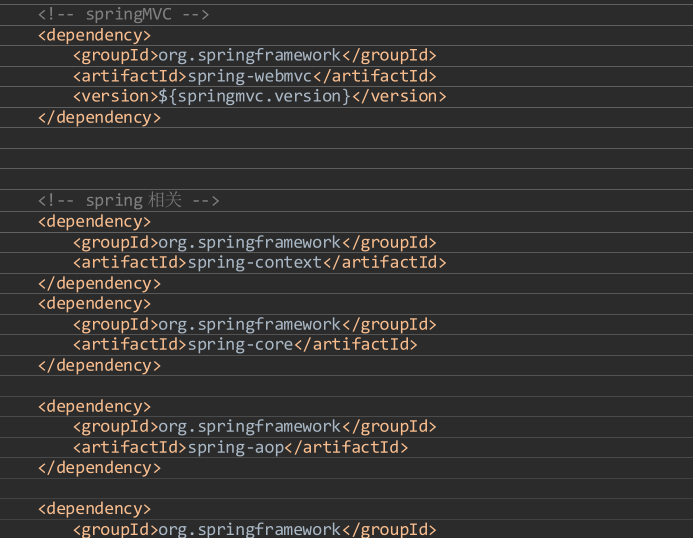Click the spring-aop artifactId line
The image size is (693, 538).
pyautogui.click(x=240, y=447)
